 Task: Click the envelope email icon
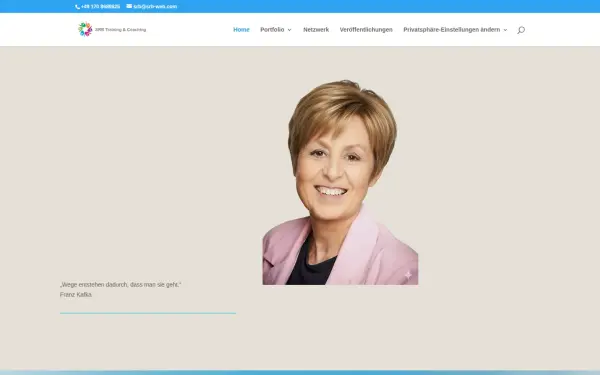click(129, 6)
